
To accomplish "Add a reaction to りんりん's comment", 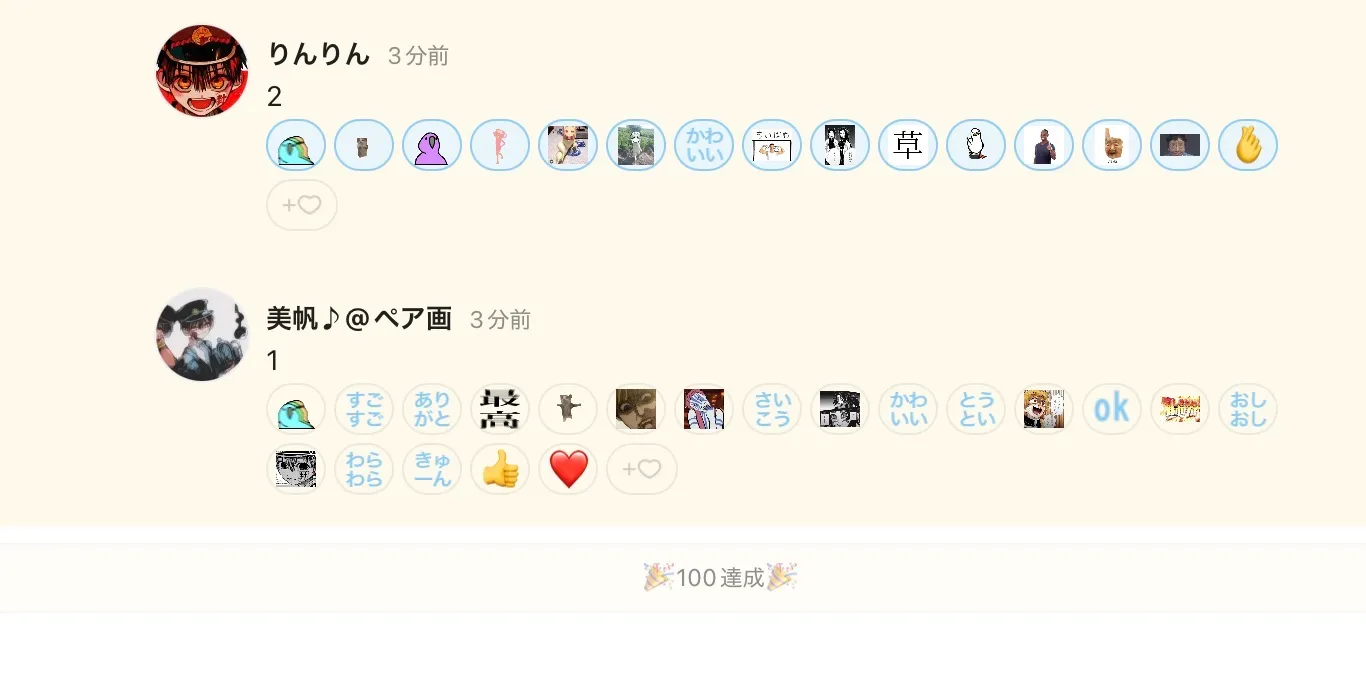I will coord(302,205).
